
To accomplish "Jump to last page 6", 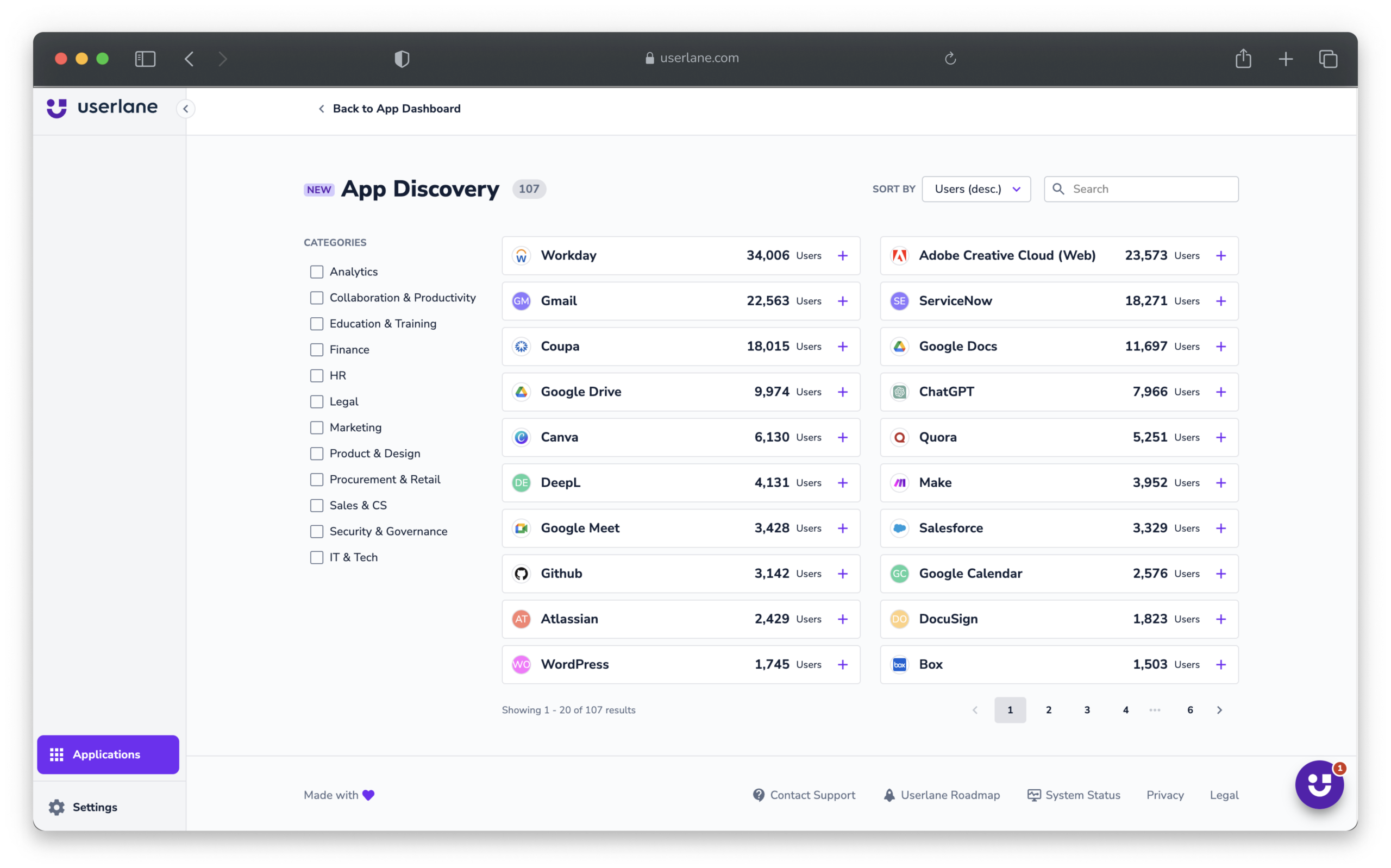I will (x=1189, y=710).
